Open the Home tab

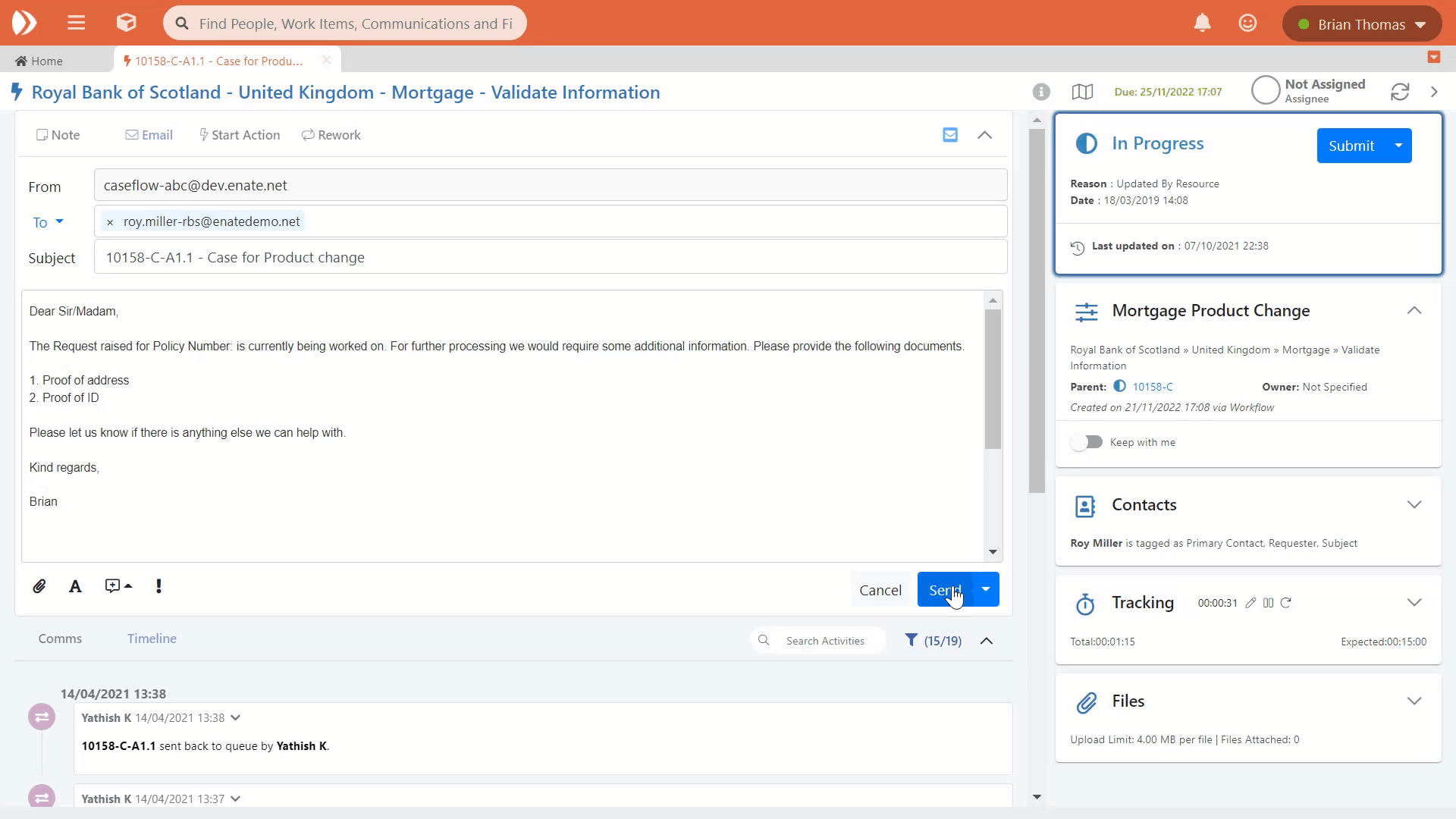[39, 61]
